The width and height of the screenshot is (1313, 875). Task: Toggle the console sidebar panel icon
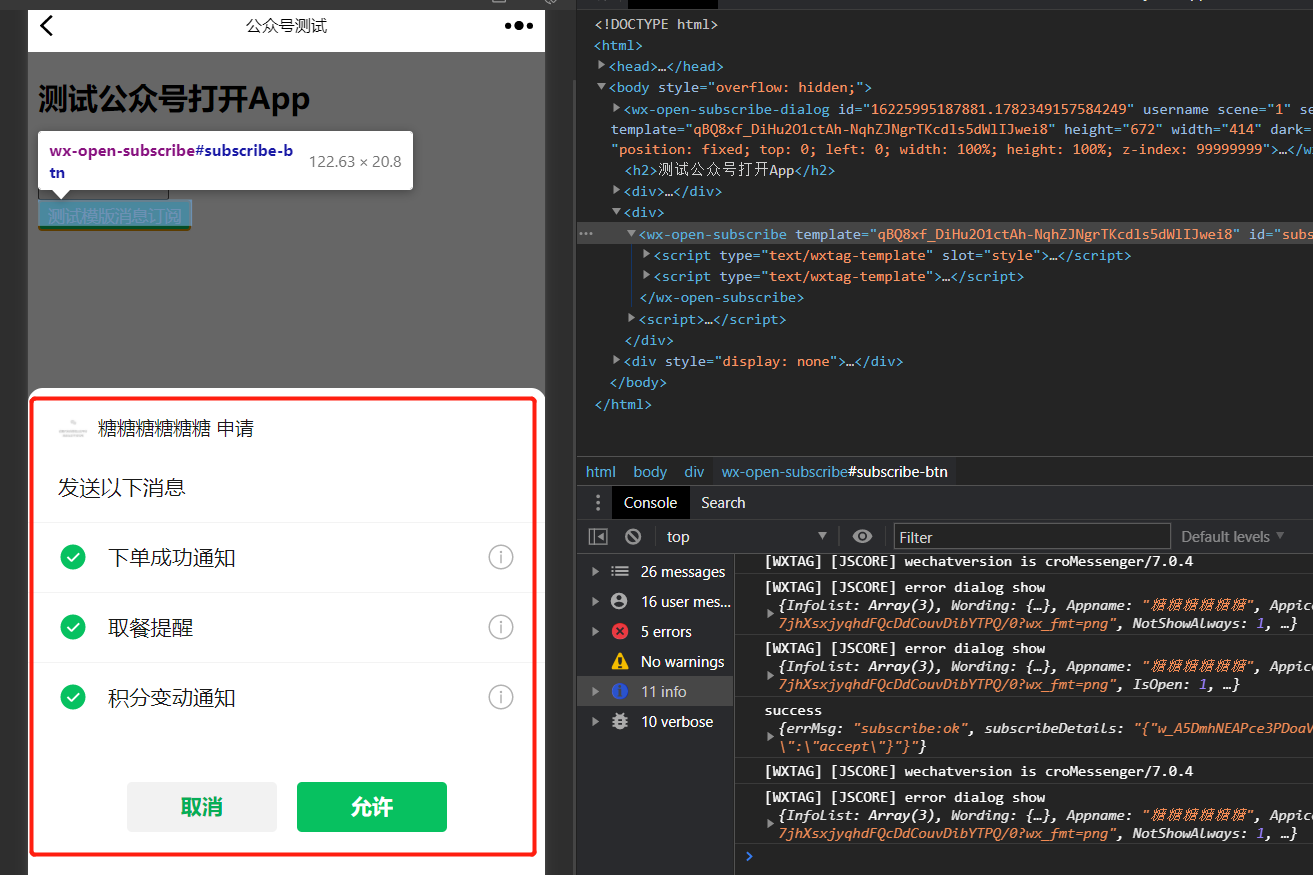point(598,537)
